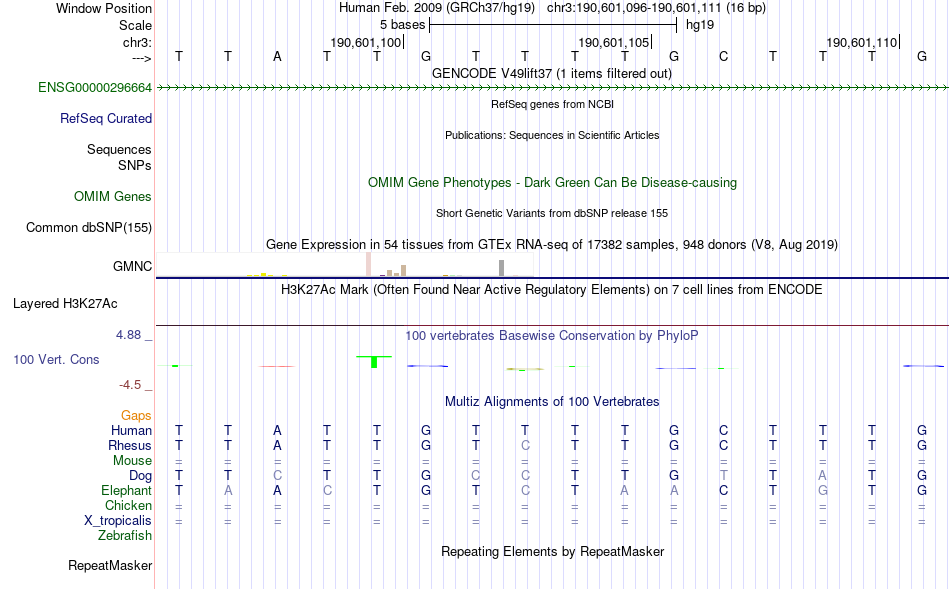Click the Elephant alignment row label
Screen dimensions: 950x589
tap(126, 491)
